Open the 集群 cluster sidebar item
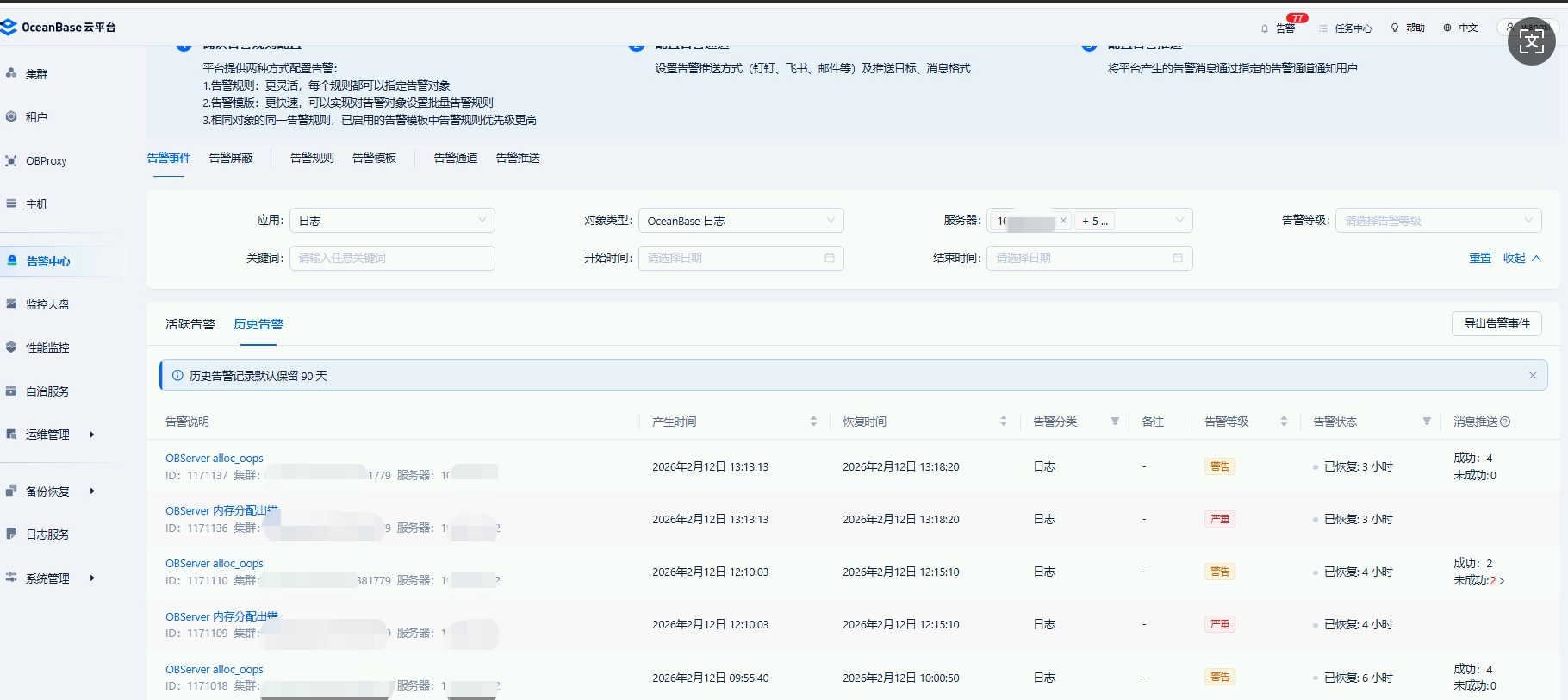The width and height of the screenshot is (1568, 700). 36,74
